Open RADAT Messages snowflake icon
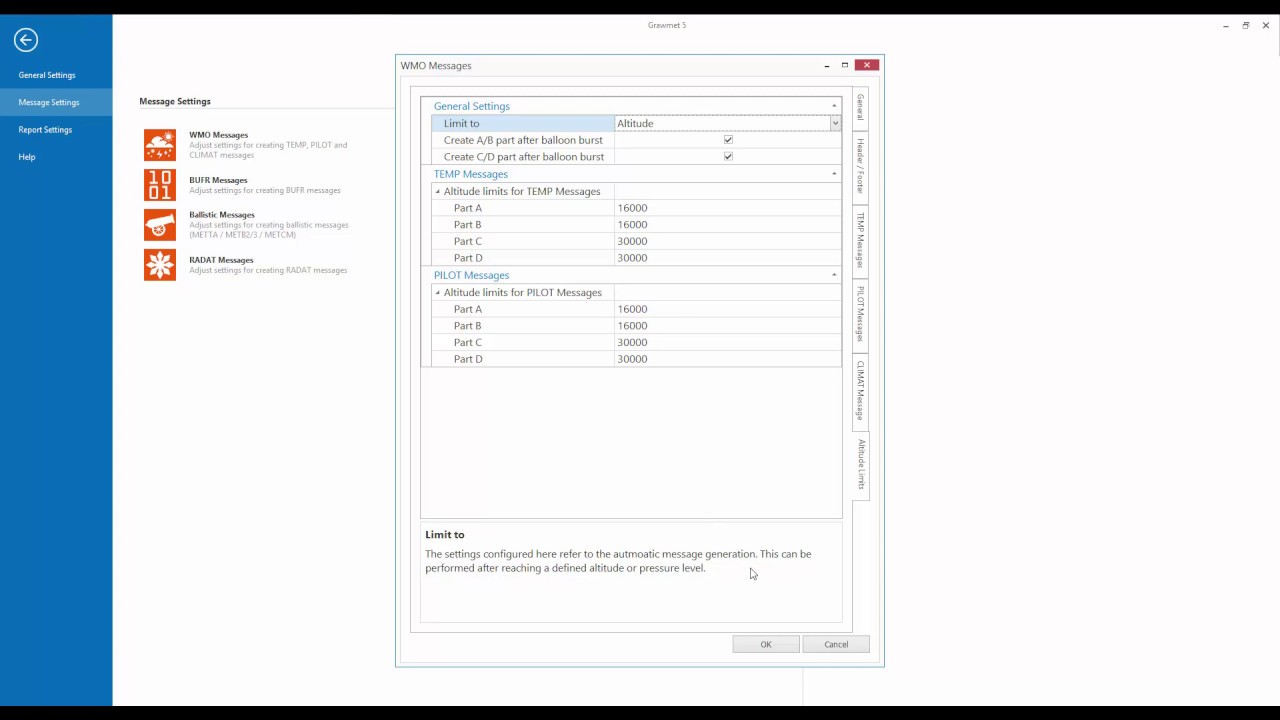Image resolution: width=1280 pixels, height=720 pixels. [x=160, y=265]
